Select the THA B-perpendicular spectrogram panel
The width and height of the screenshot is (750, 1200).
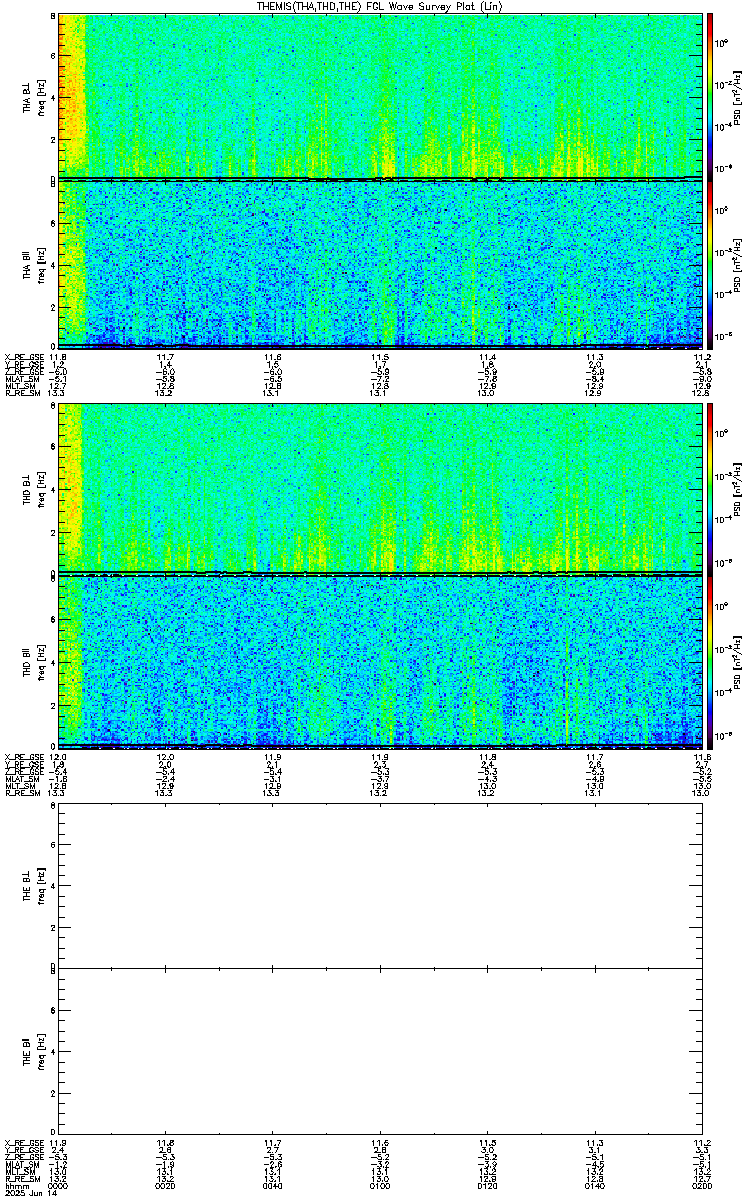click(x=380, y=97)
